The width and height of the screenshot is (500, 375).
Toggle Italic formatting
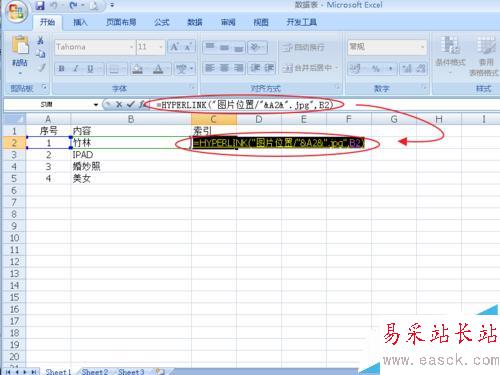point(76,69)
